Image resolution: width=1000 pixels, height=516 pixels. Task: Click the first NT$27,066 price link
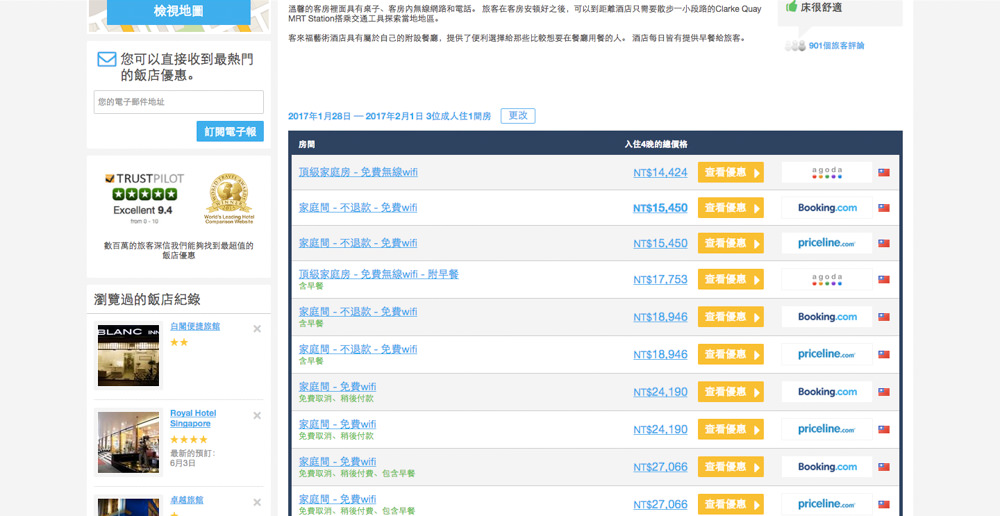tap(660, 467)
